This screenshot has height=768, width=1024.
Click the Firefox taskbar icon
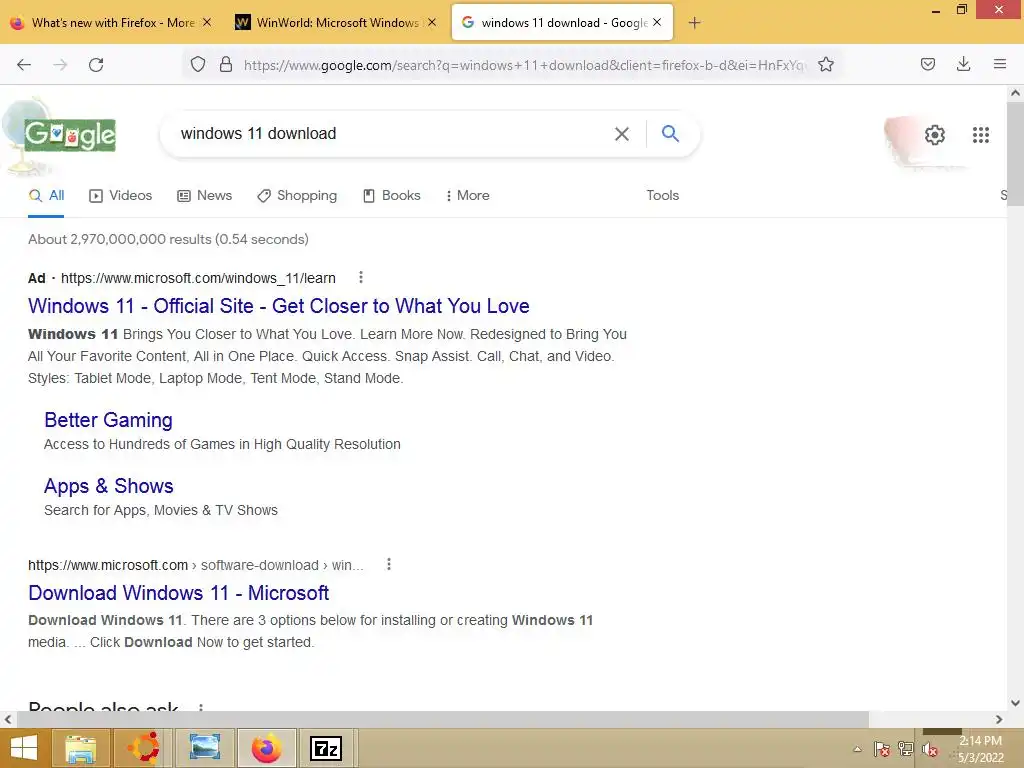pyautogui.click(x=266, y=748)
